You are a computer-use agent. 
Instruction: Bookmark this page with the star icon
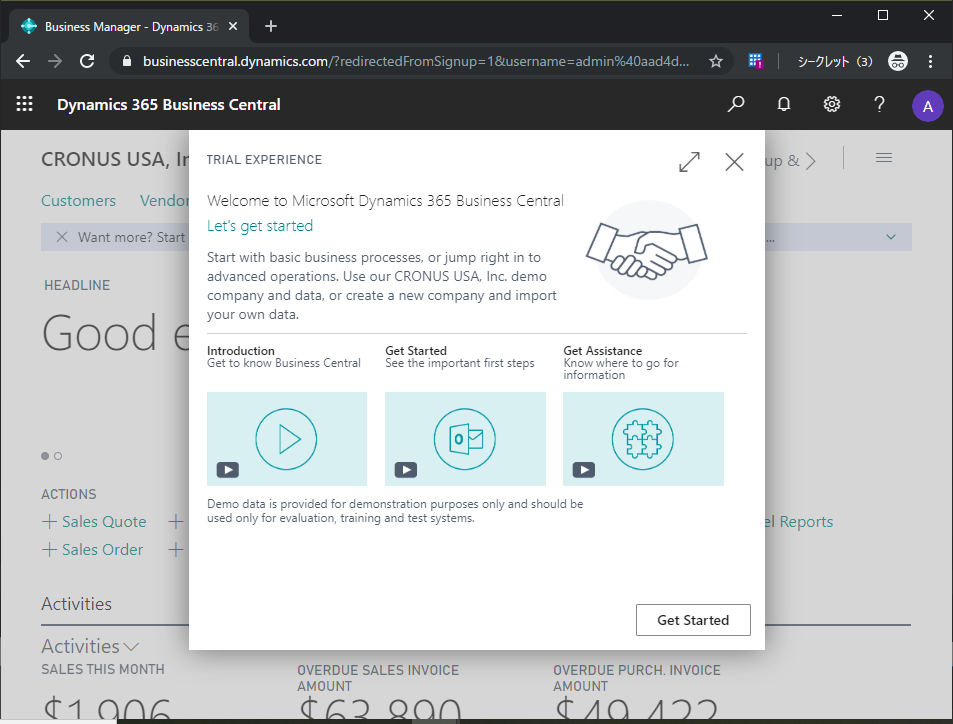tap(716, 61)
